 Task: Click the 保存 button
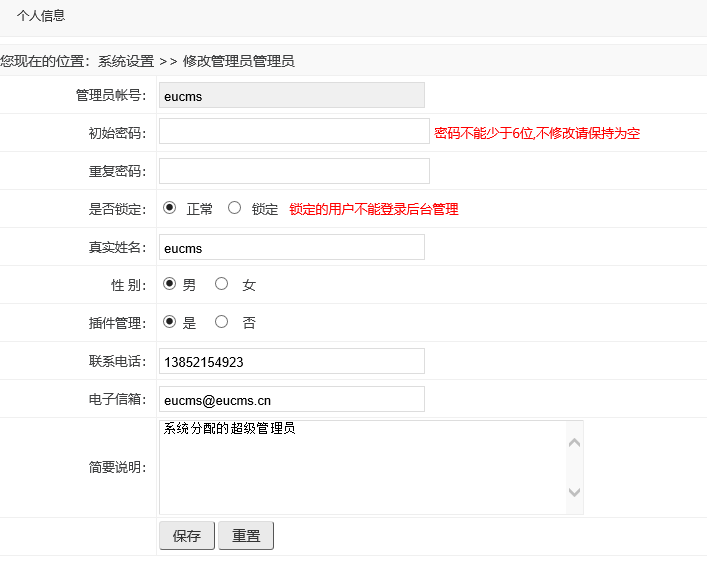point(187,536)
